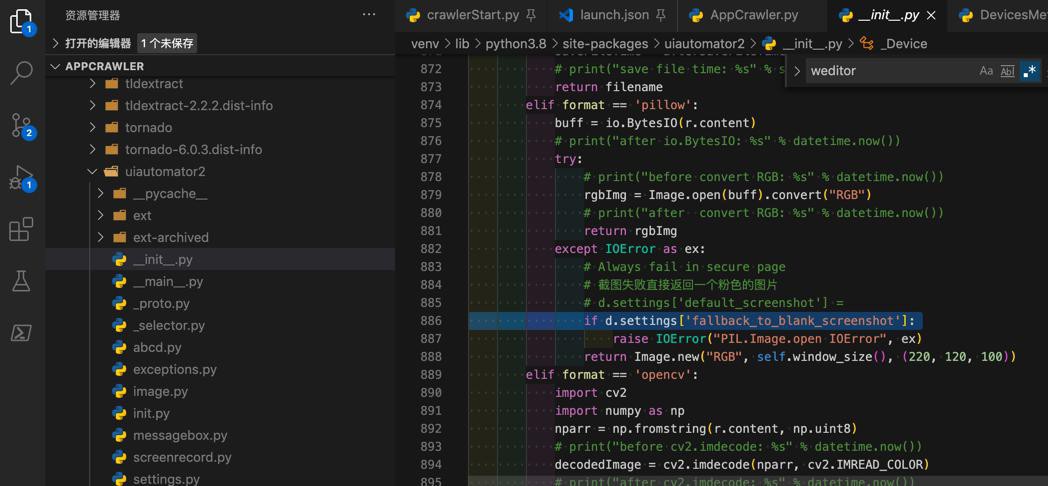Switch to the DevicesMe tab
The height and width of the screenshot is (486, 1048).
1003,15
